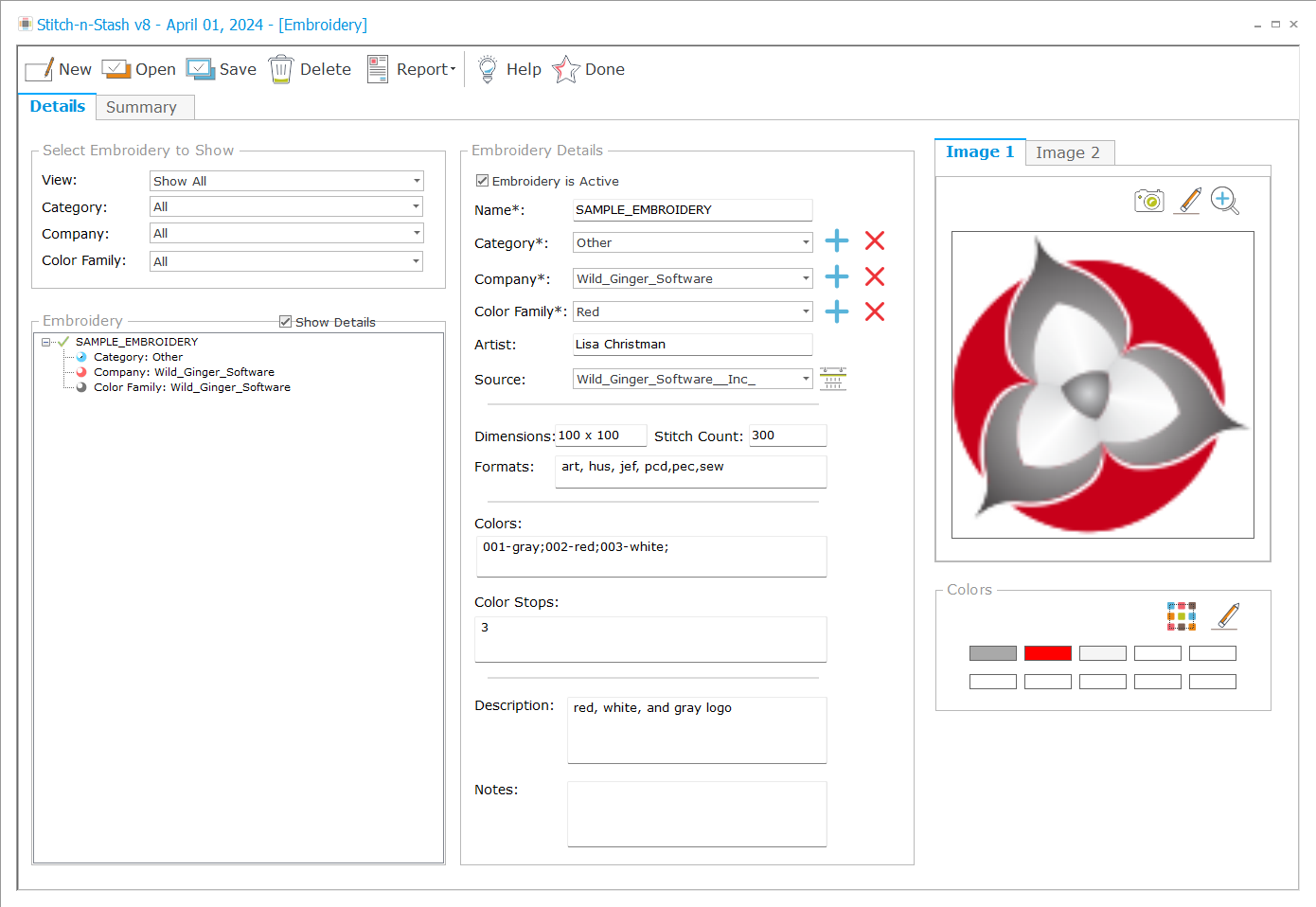Screen dimensions: 1316x907
Task: Click the Dimensions field 100 x 100
Action: click(x=601, y=436)
